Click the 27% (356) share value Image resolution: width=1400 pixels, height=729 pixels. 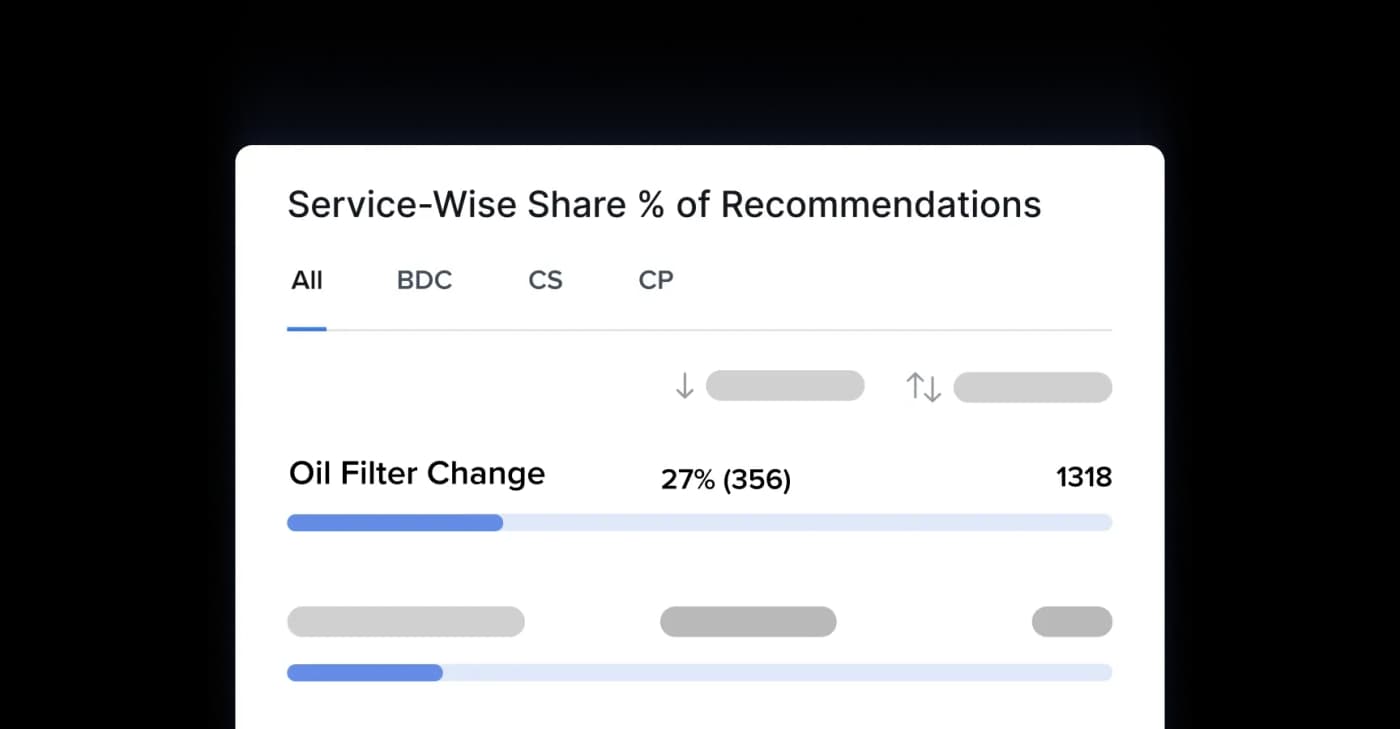click(726, 480)
